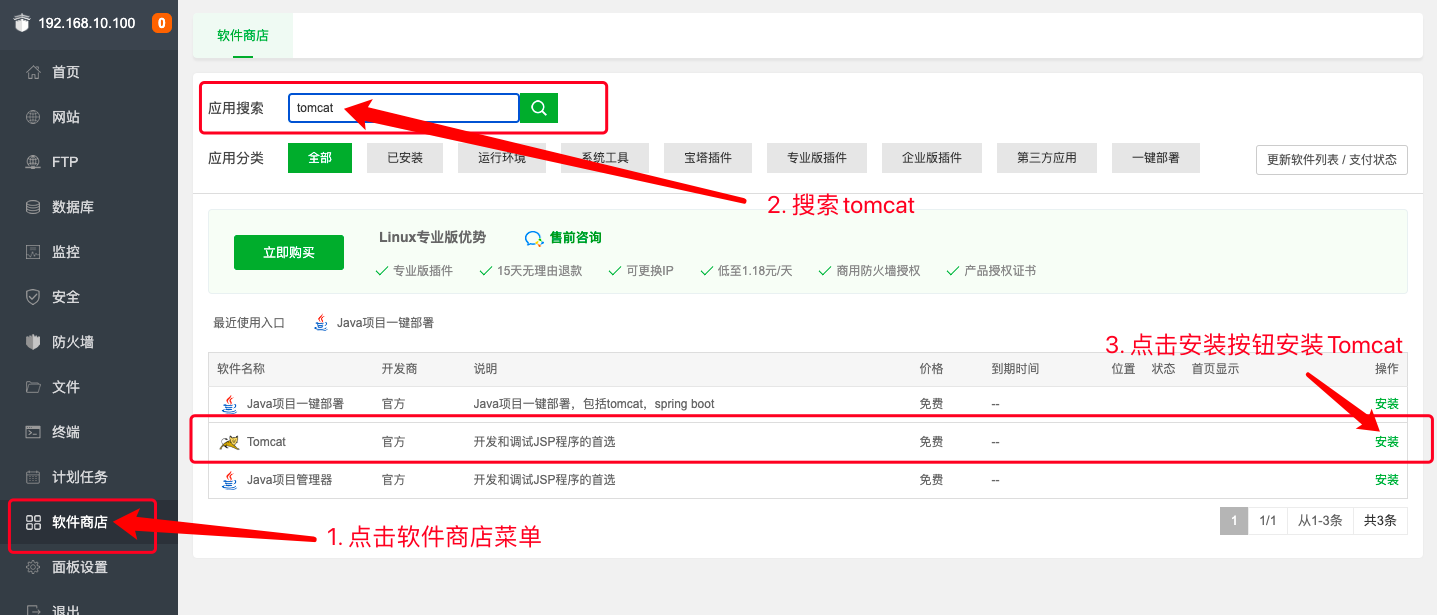Click the 共3条 total count label
This screenshot has height=615, width=1437.
(1381, 520)
